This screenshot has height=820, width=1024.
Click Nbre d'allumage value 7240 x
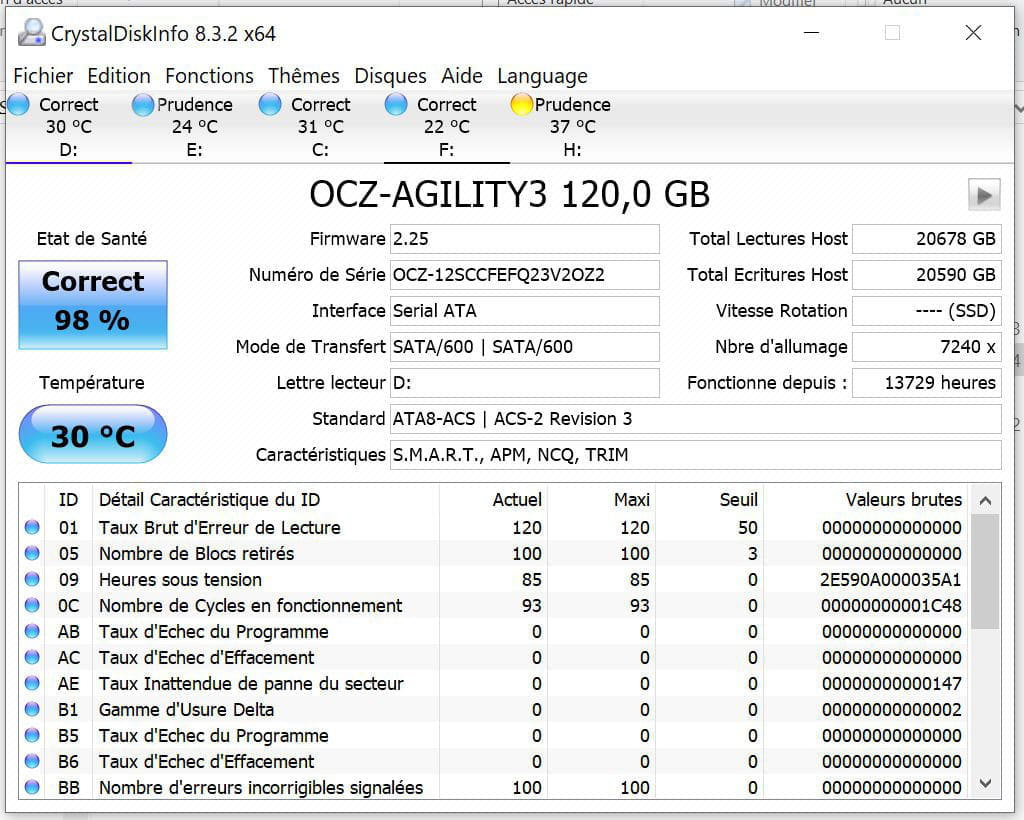(927, 347)
